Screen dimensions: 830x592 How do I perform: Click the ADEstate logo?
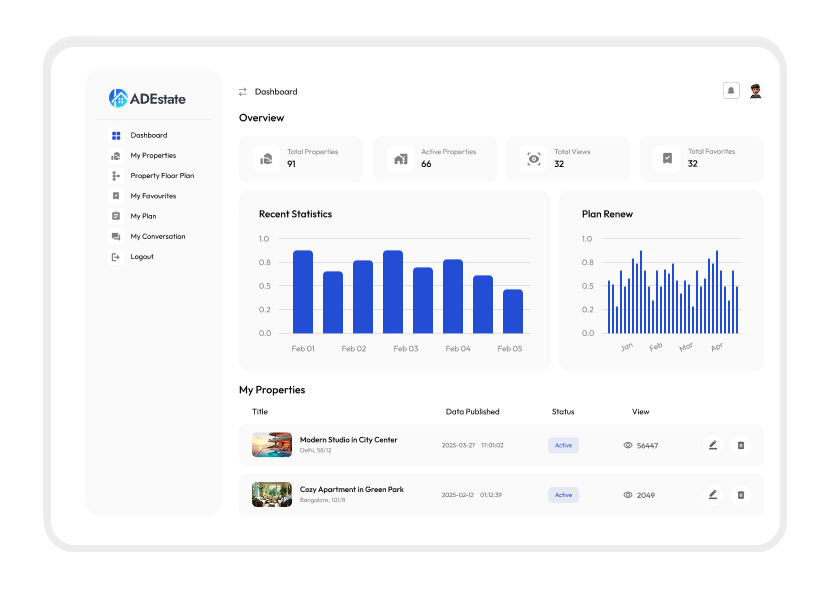[148, 98]
